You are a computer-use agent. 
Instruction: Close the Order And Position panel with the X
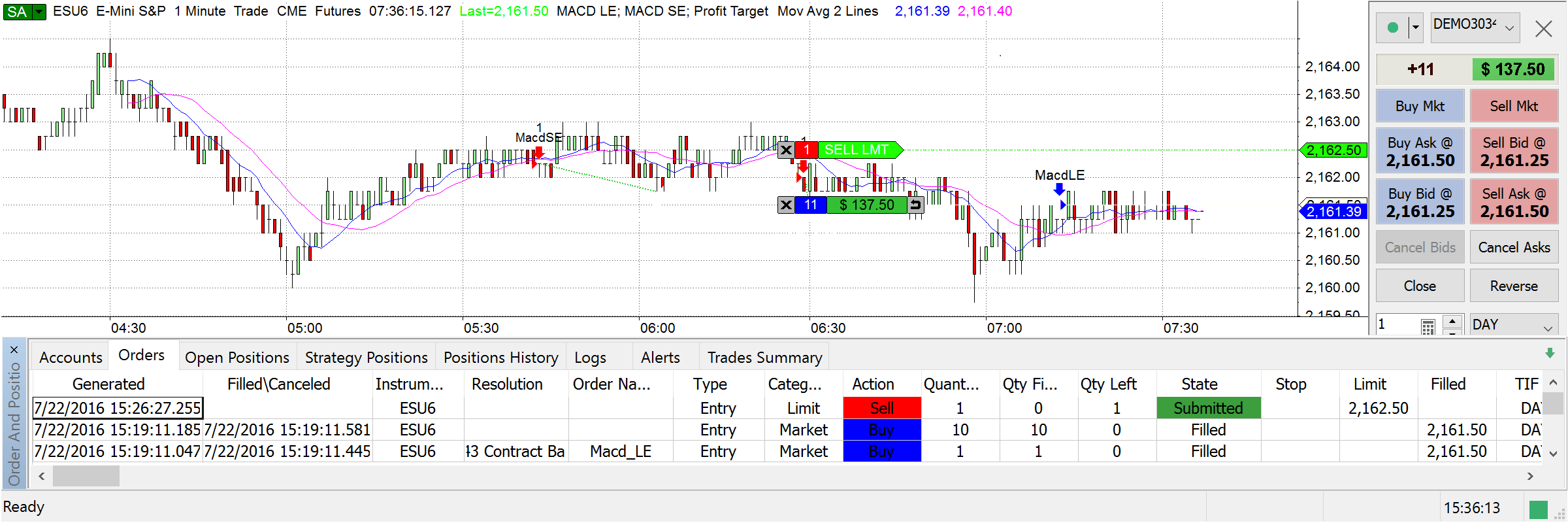coord(14,350)
